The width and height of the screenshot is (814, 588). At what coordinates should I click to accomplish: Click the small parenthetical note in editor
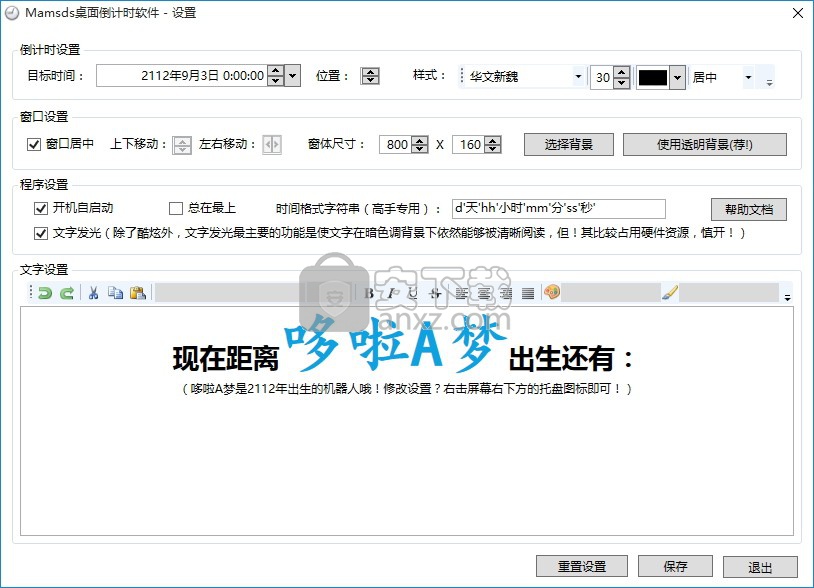406,389
